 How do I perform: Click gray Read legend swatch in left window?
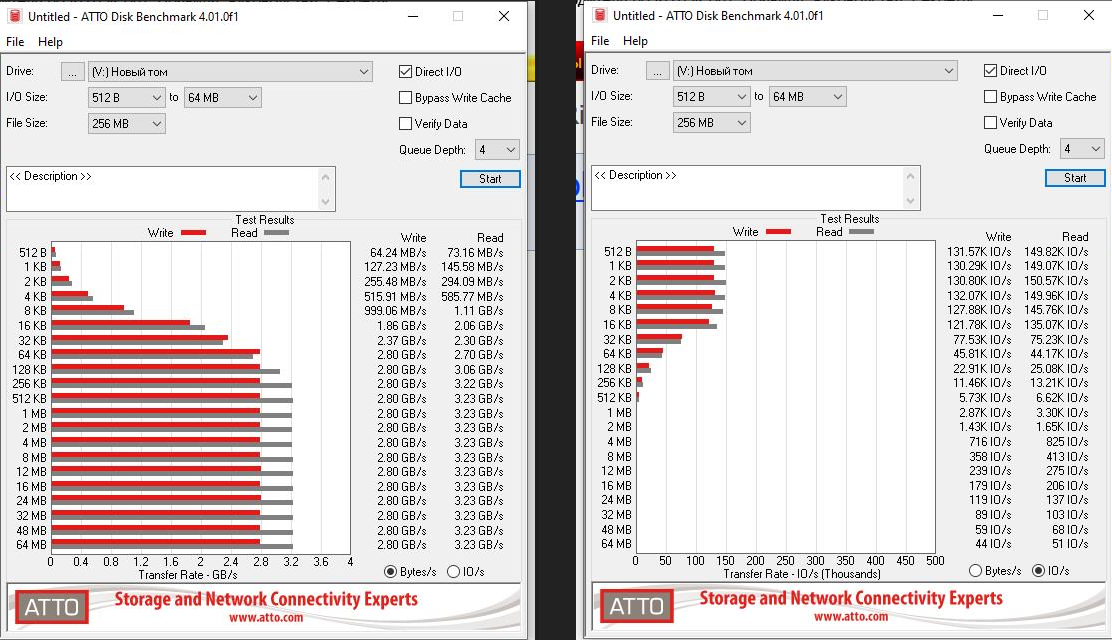click(277, 233)
